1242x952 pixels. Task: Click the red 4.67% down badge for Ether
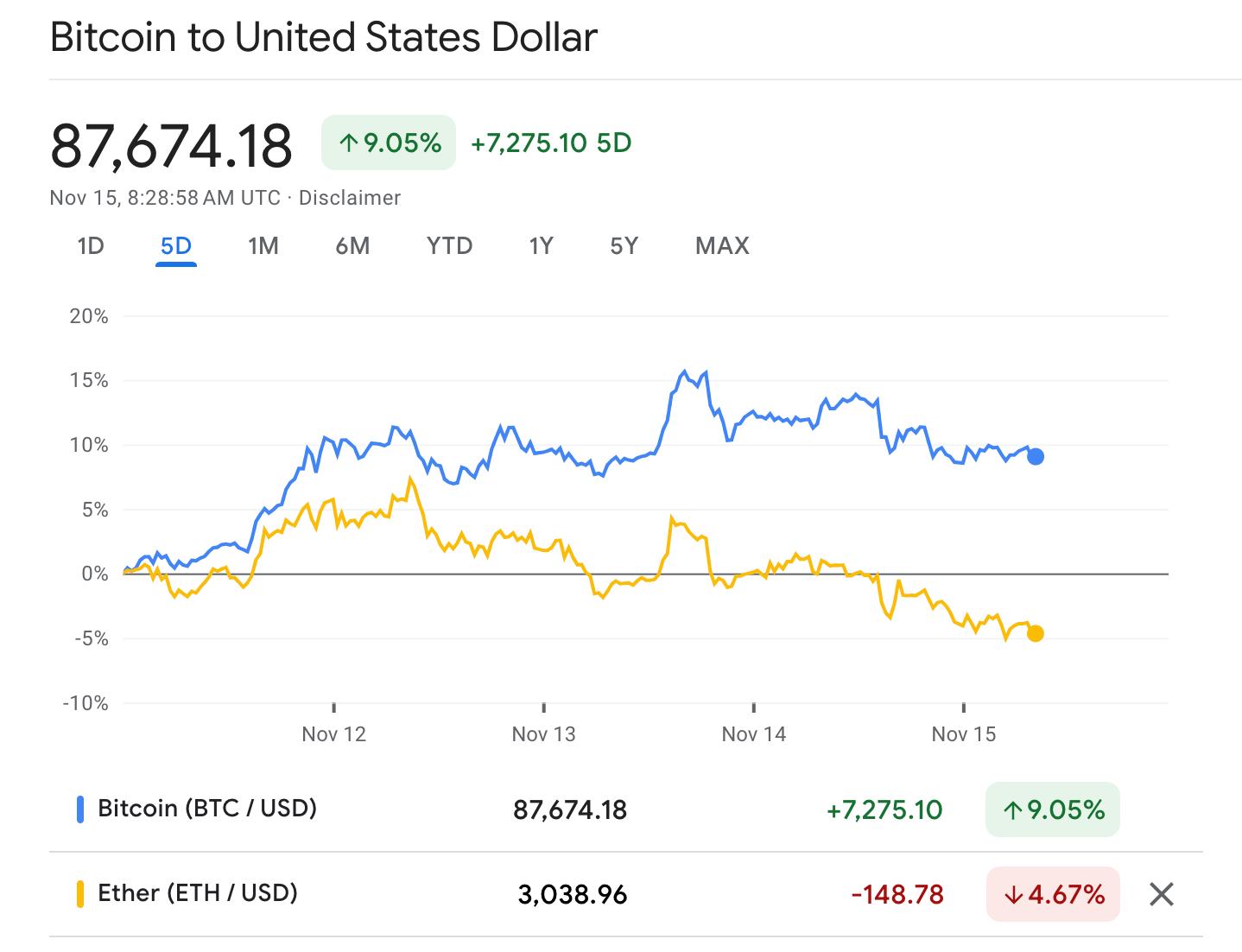click(x=1053, y=894)
